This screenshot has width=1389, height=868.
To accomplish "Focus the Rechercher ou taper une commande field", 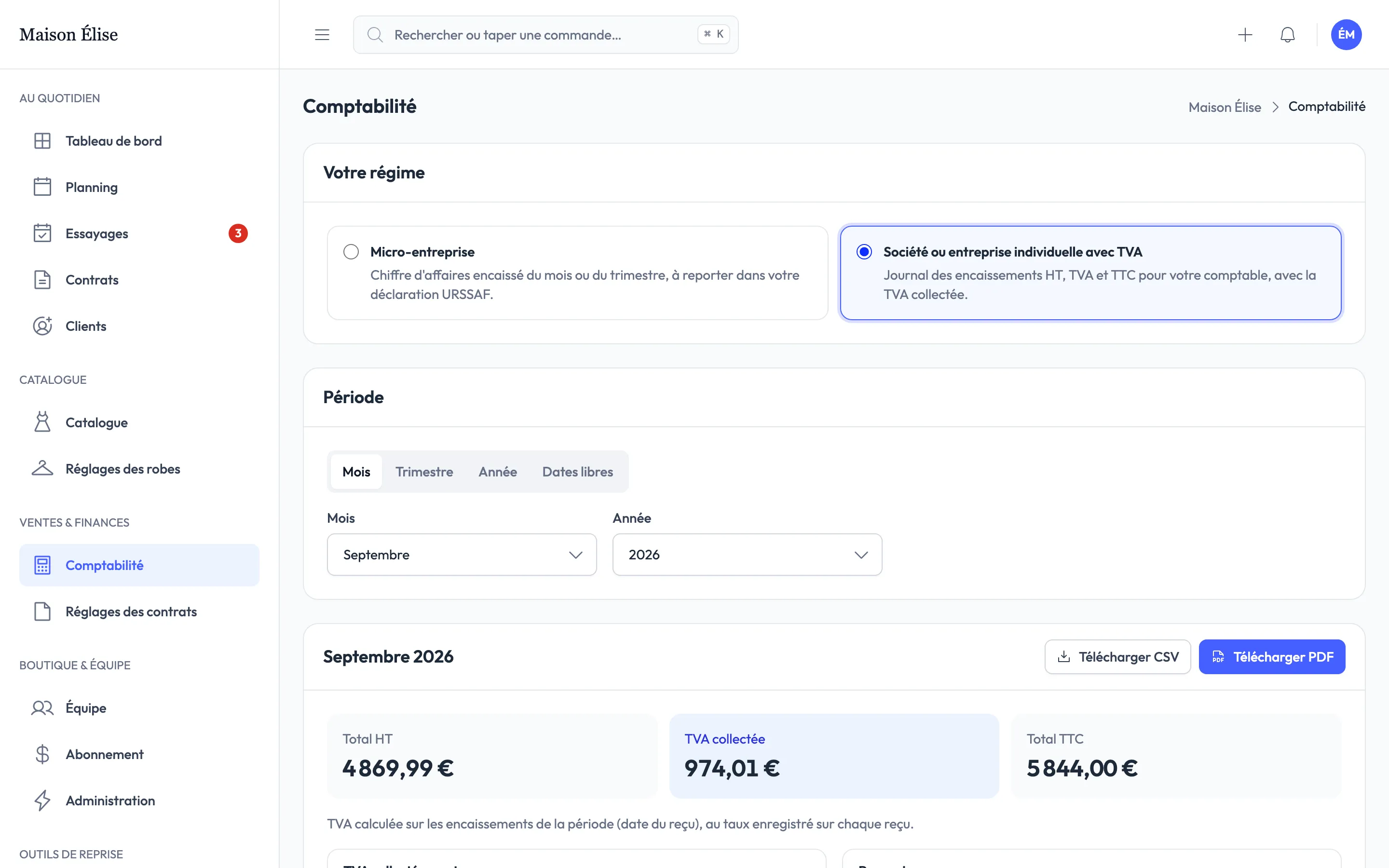I will click(545, 34).
